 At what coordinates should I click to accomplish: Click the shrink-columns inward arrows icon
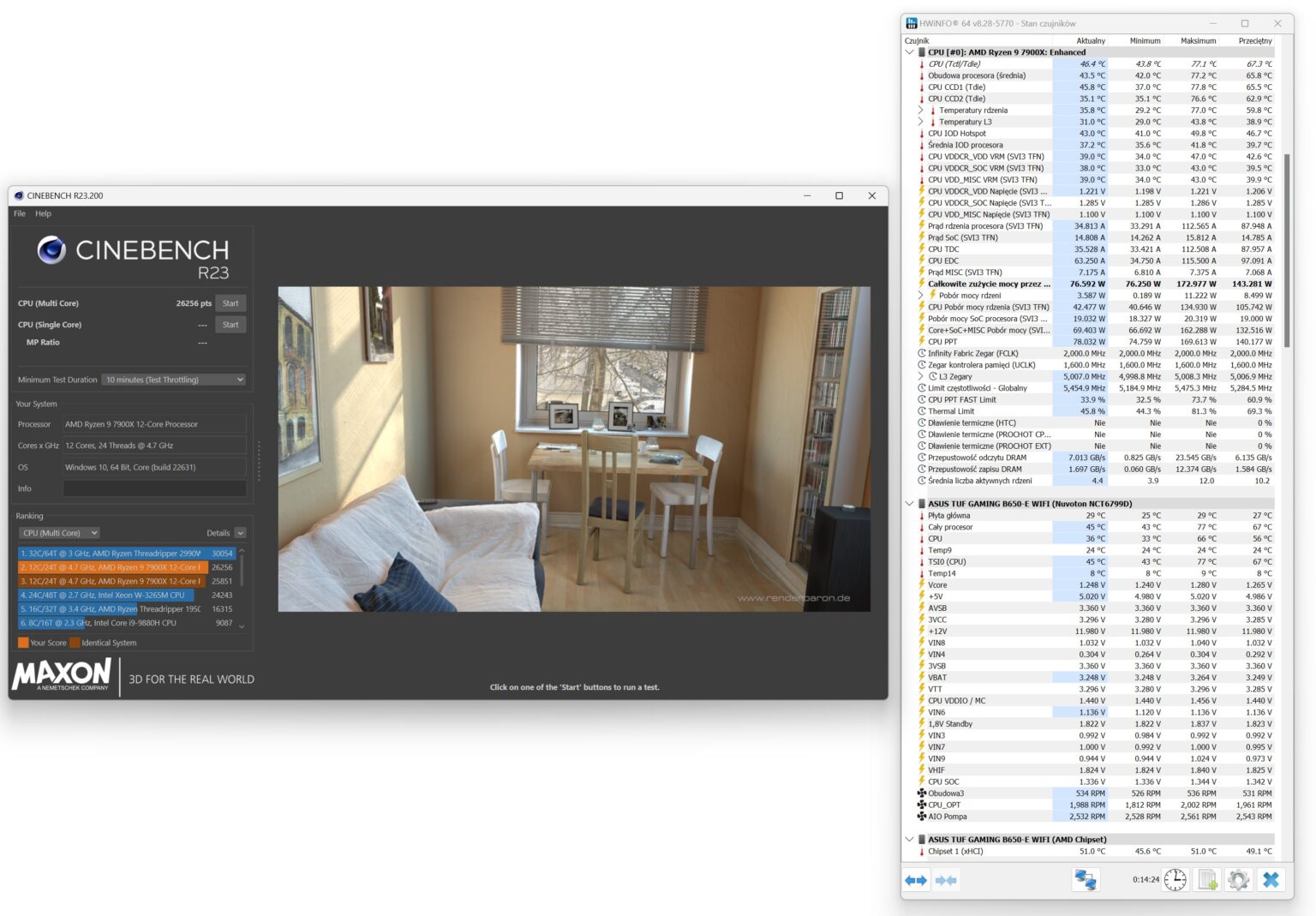click(946, 880)
